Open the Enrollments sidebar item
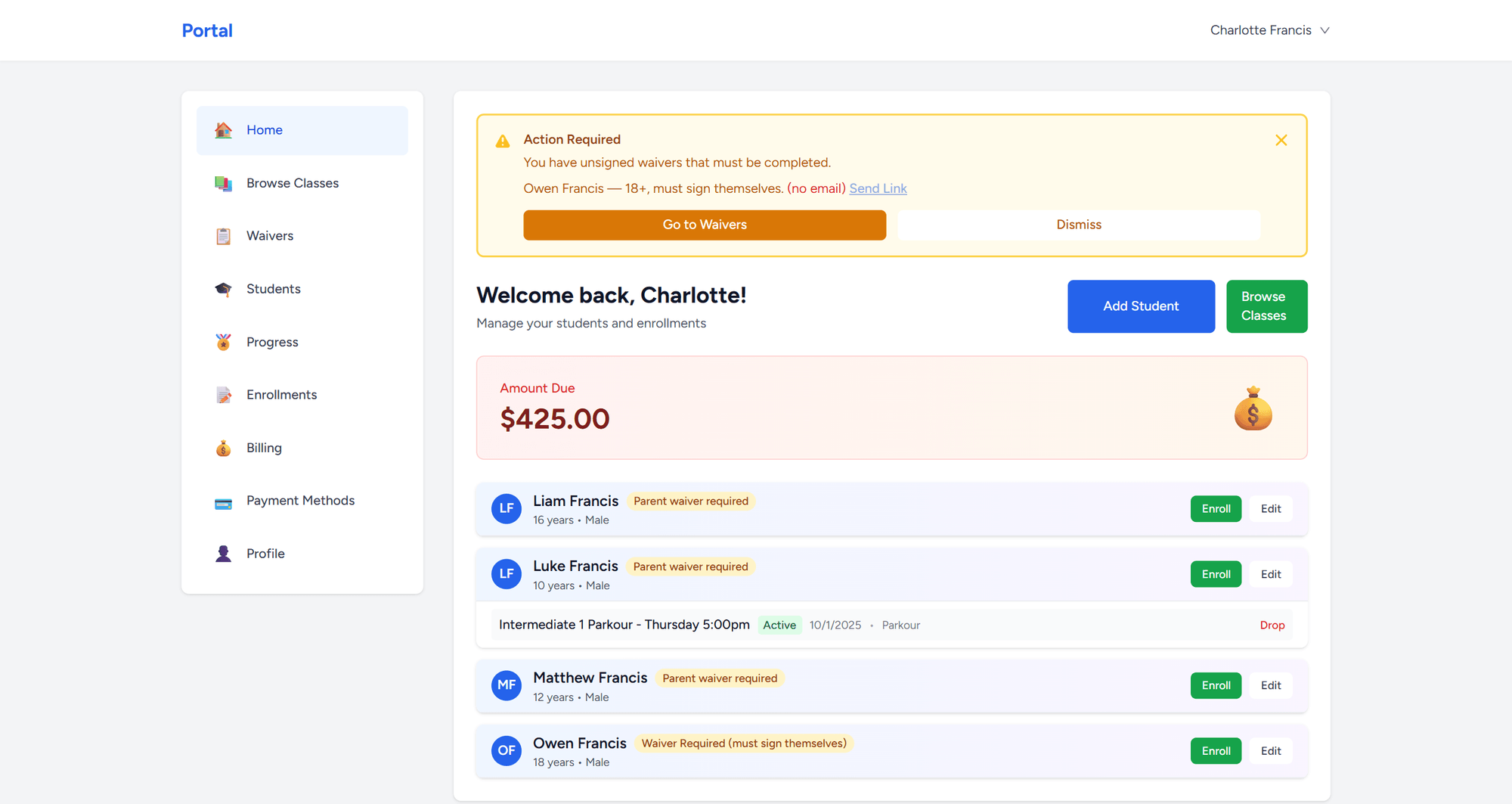Viewport: 1512px width, 804px height. tap(302, 395)
